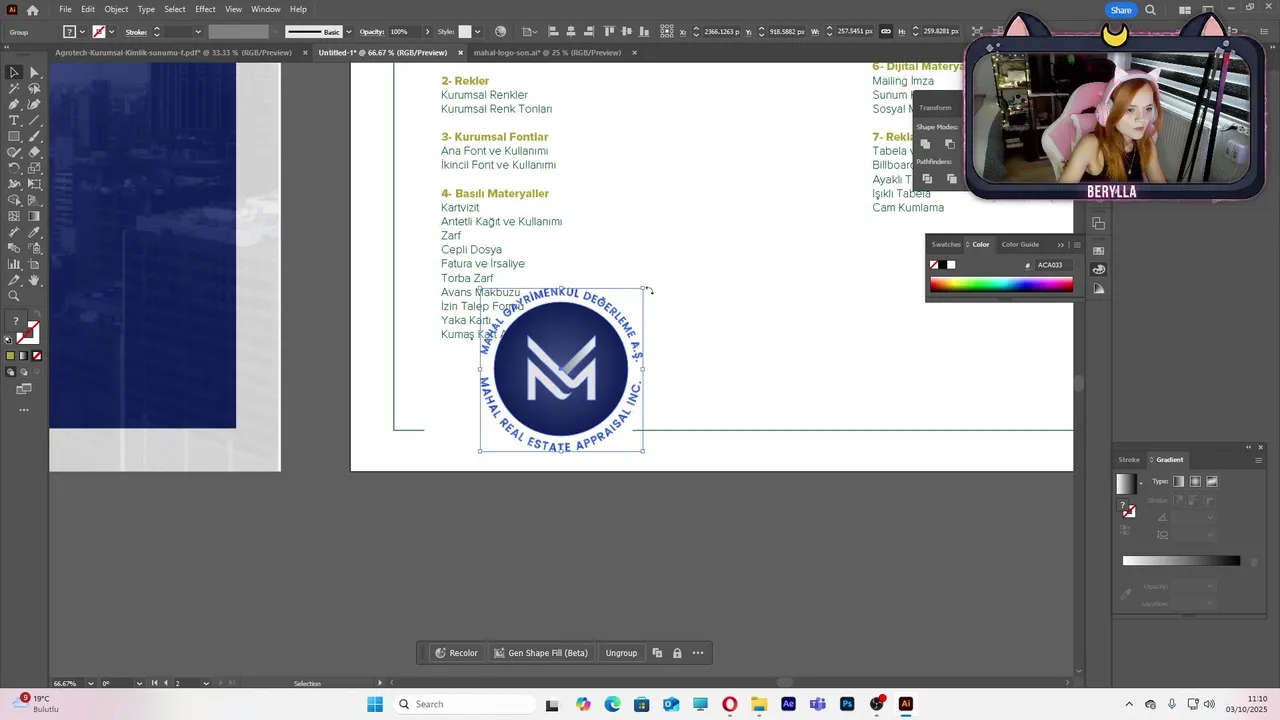Screen dimensions: 1280x720
Task: Select the Shape Builder tool
Action: pos(14,200)
